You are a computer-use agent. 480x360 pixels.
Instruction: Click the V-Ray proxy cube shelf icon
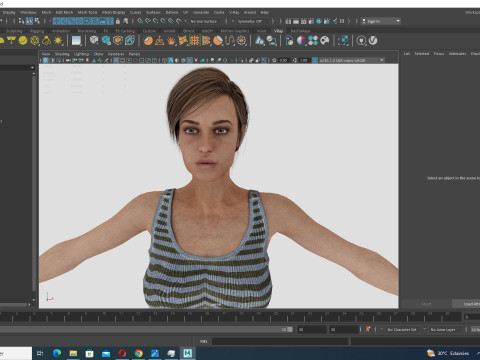[x=94, y=41]
